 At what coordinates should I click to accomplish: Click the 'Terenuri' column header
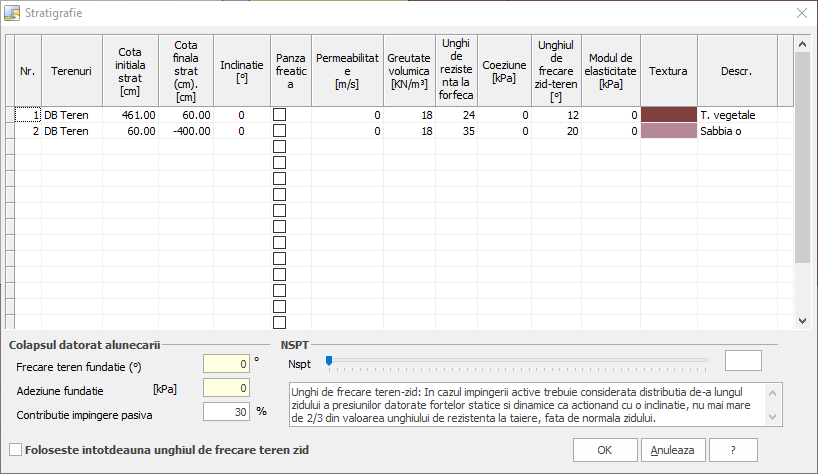(x=71, y=71)
